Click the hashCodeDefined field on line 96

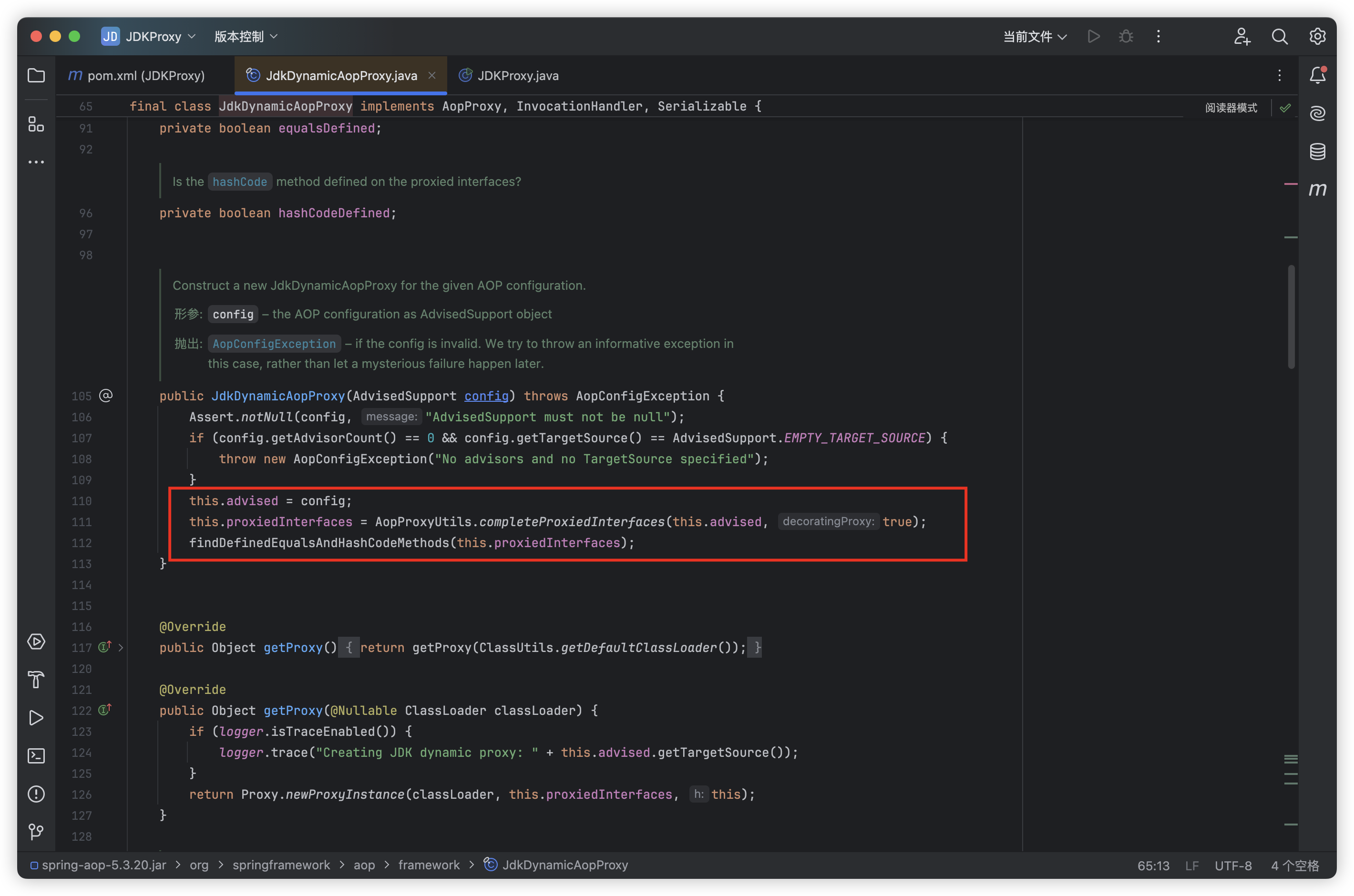(334, 213)
